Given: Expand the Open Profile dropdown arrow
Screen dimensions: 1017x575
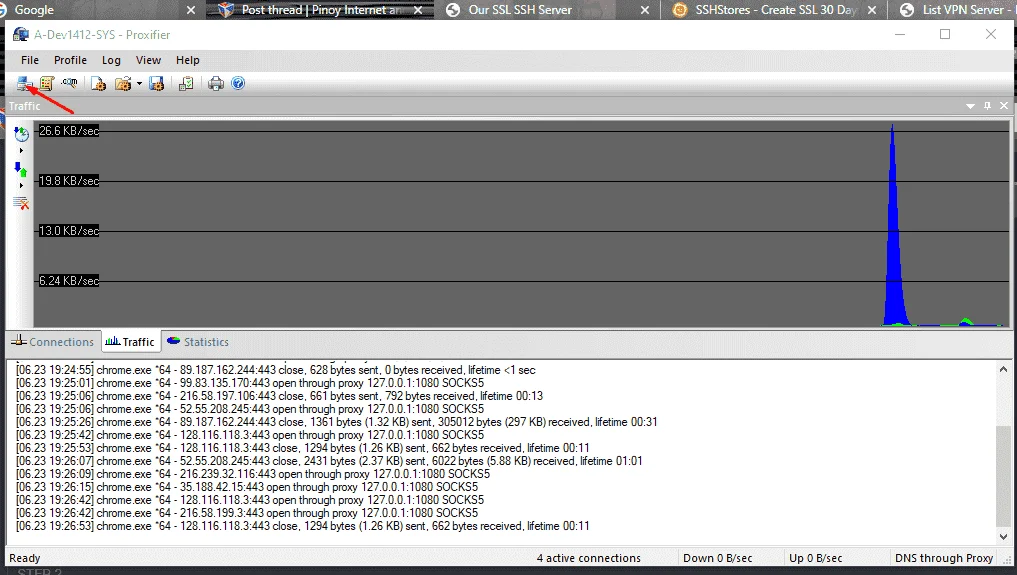Looking at the screenshot, I should (x=139, y=84).
